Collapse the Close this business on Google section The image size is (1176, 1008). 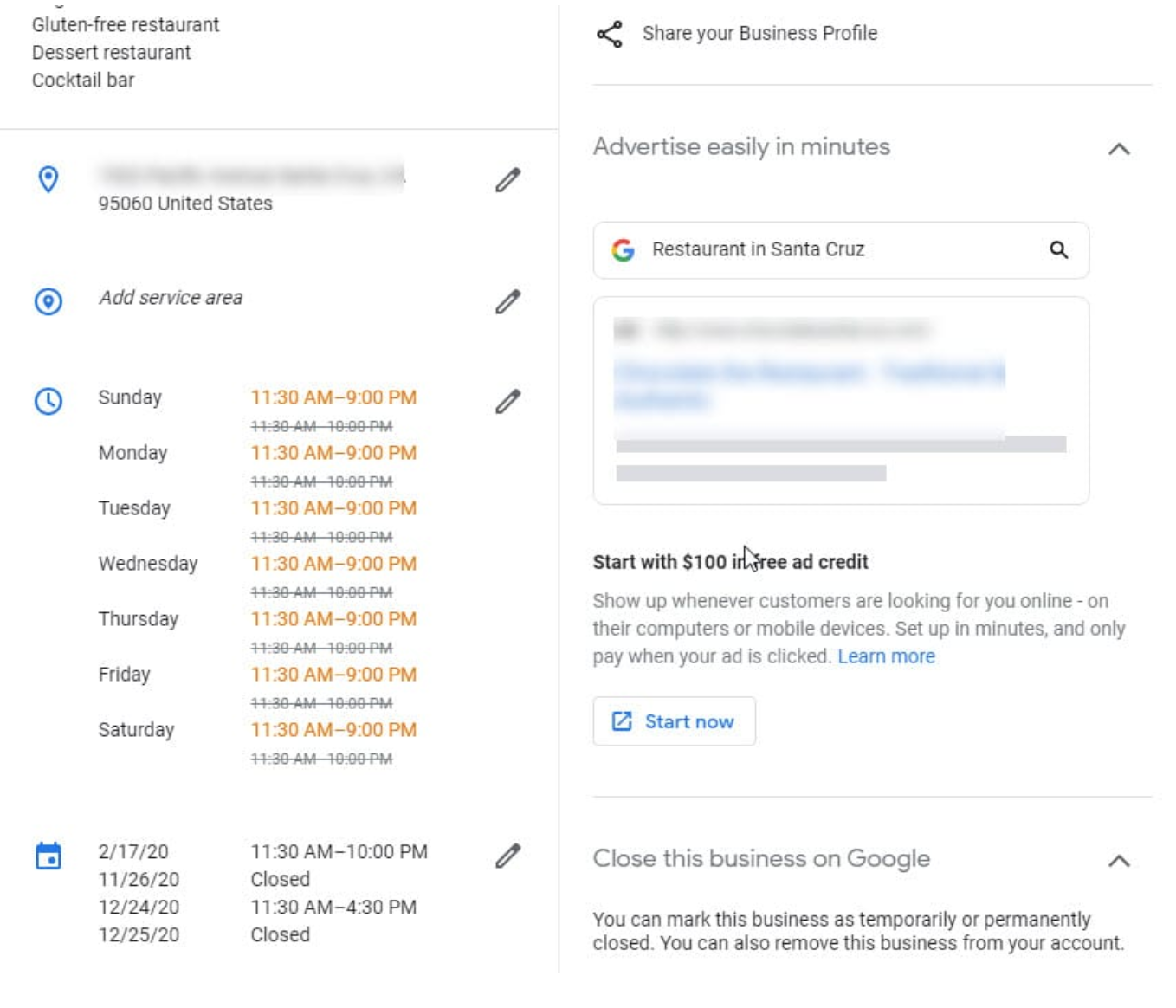[1119, 861]
